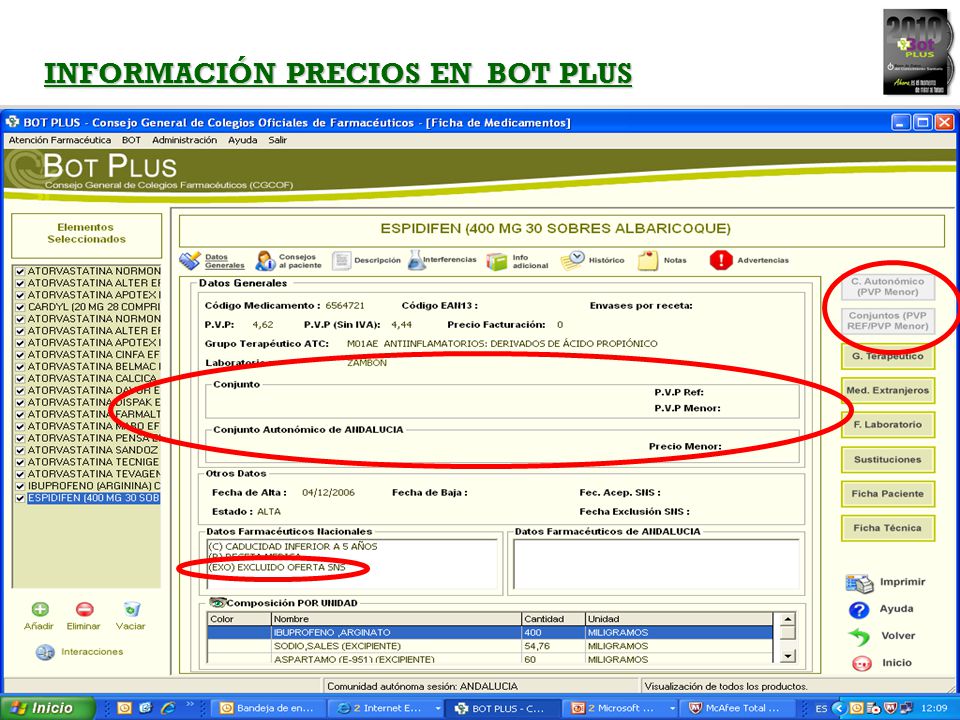Click the Imprimir printer icon

point(860,583)
